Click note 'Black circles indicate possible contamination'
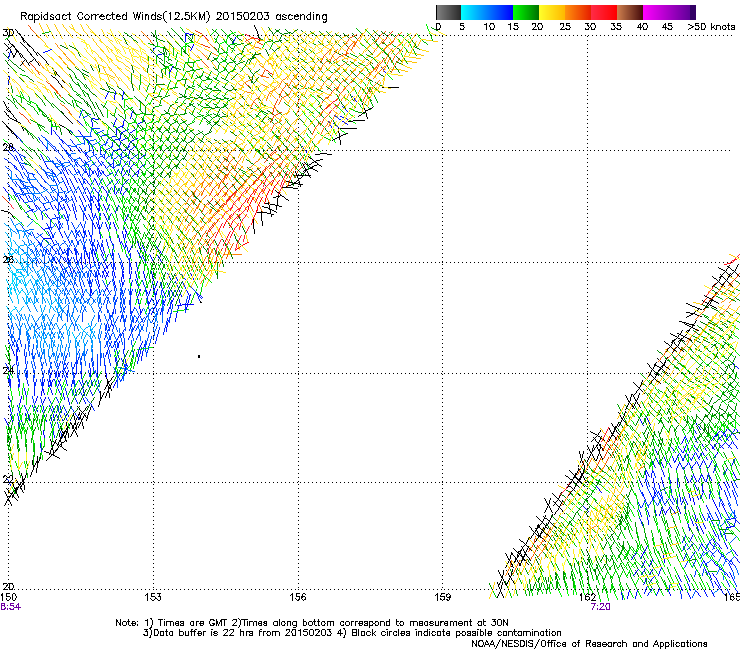The image size is (740, 650). coord(456,633)
